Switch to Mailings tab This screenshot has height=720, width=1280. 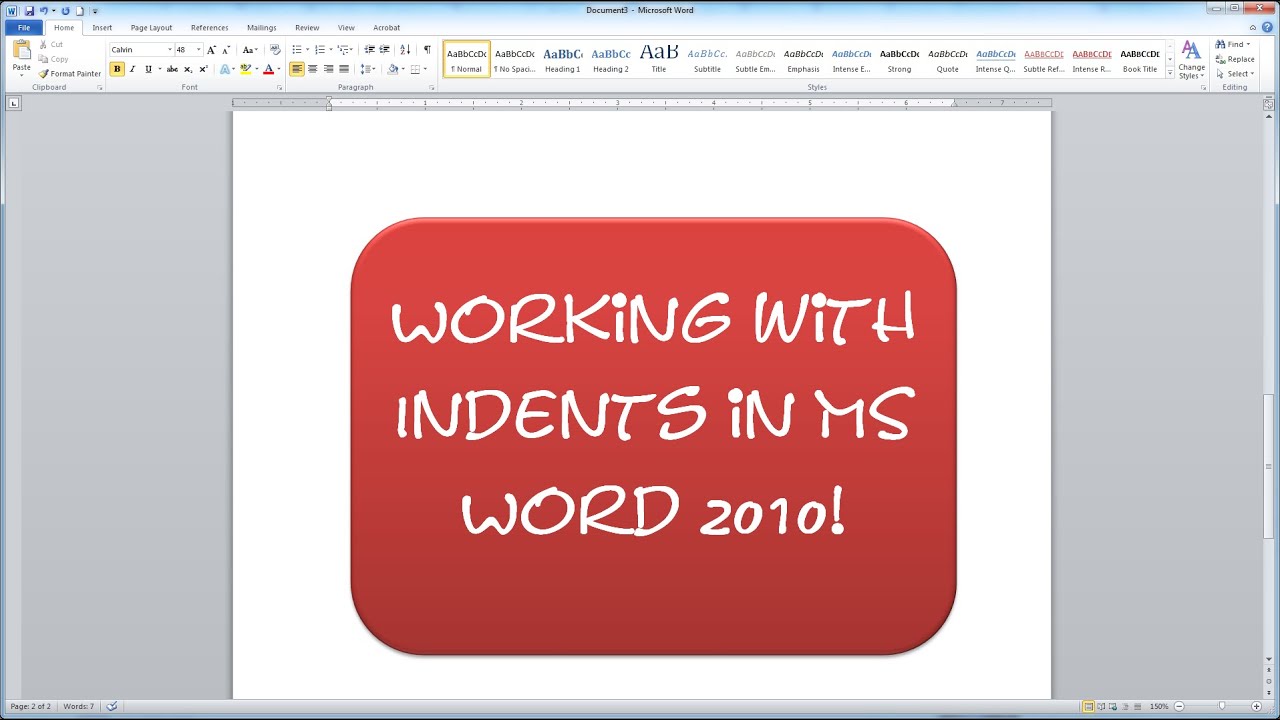pos(262,28)
